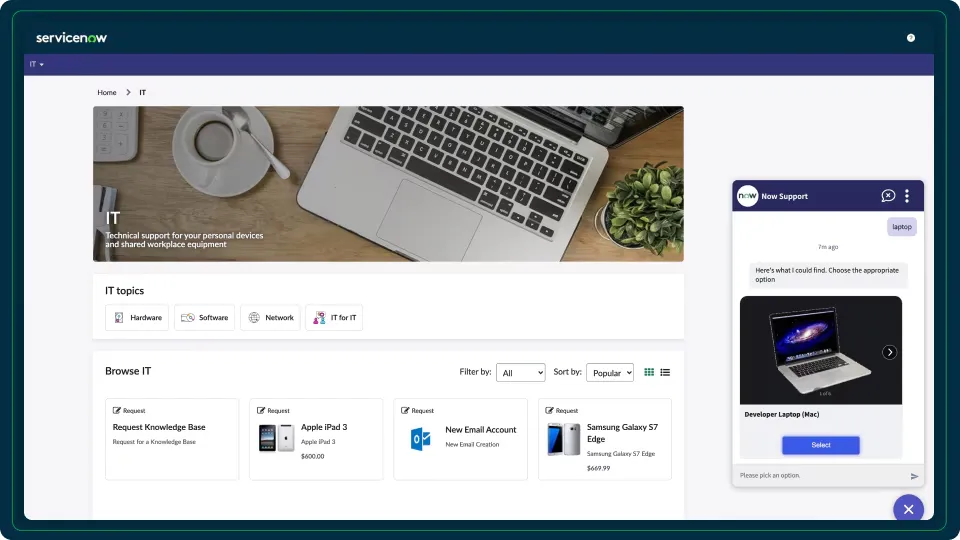This screenshot has width=960, height=540.
Task: Go to Home breadcrumb link
Action: 107,92
